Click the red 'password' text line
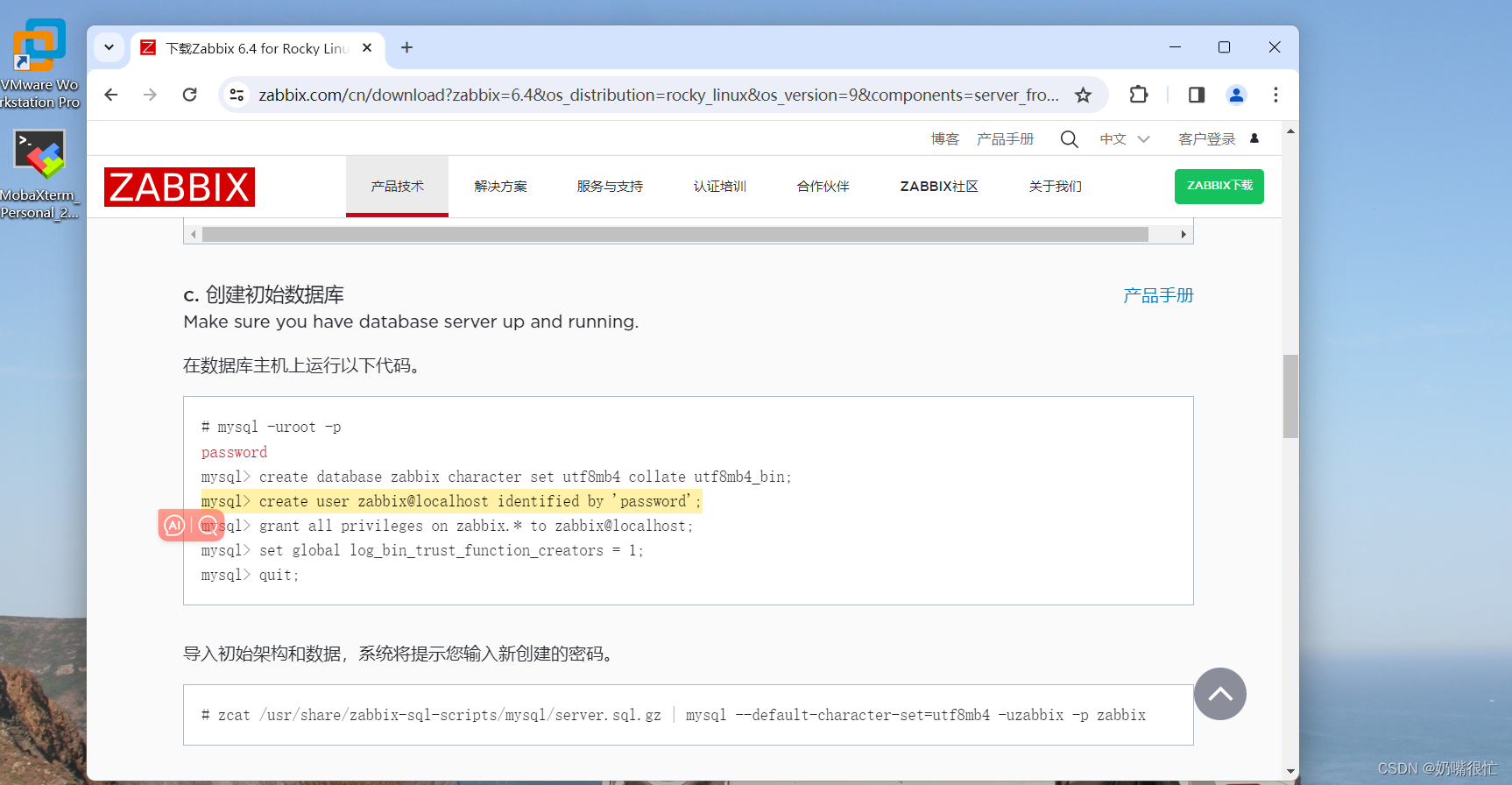 234,452
